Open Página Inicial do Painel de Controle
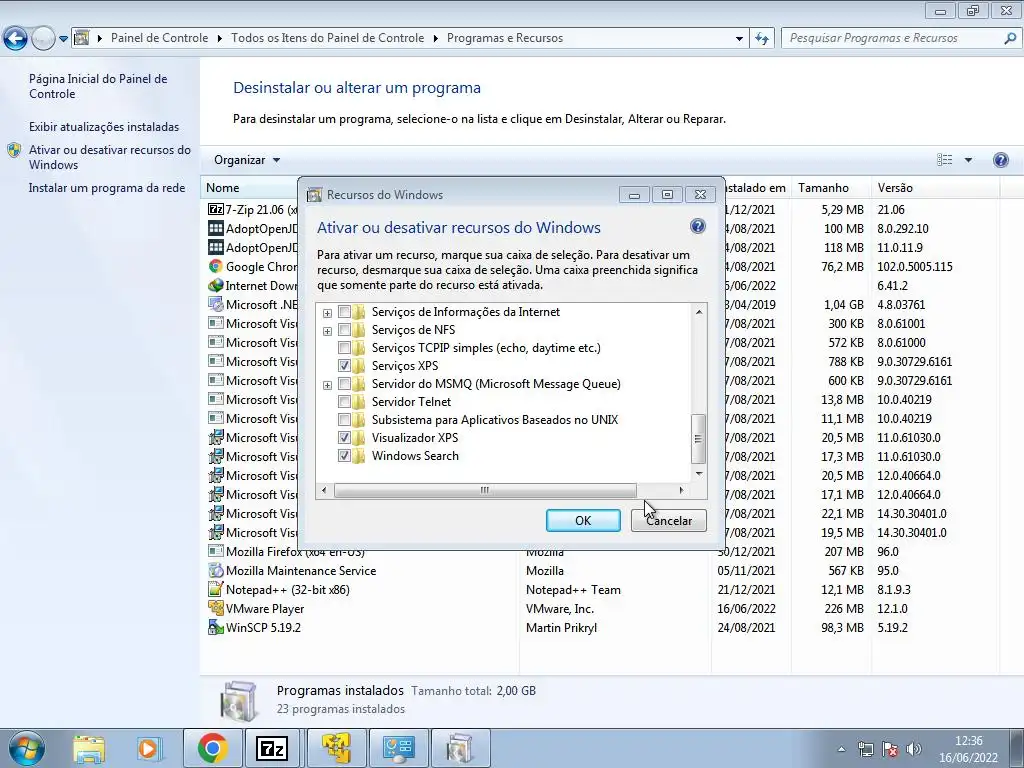The width and height of the screenshot is (1024, 768). tap(98, 86)
